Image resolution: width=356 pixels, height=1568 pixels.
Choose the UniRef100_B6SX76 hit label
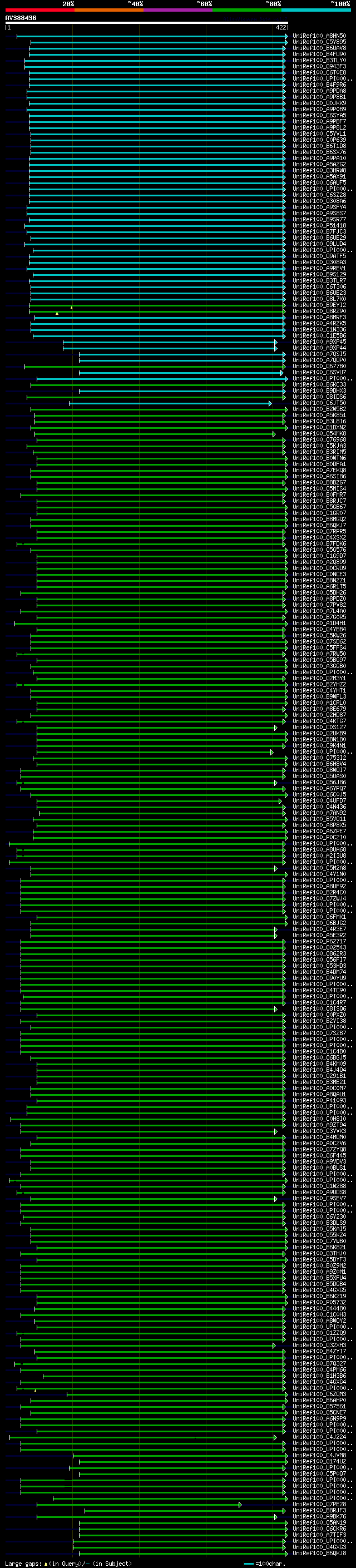(319, 152)
